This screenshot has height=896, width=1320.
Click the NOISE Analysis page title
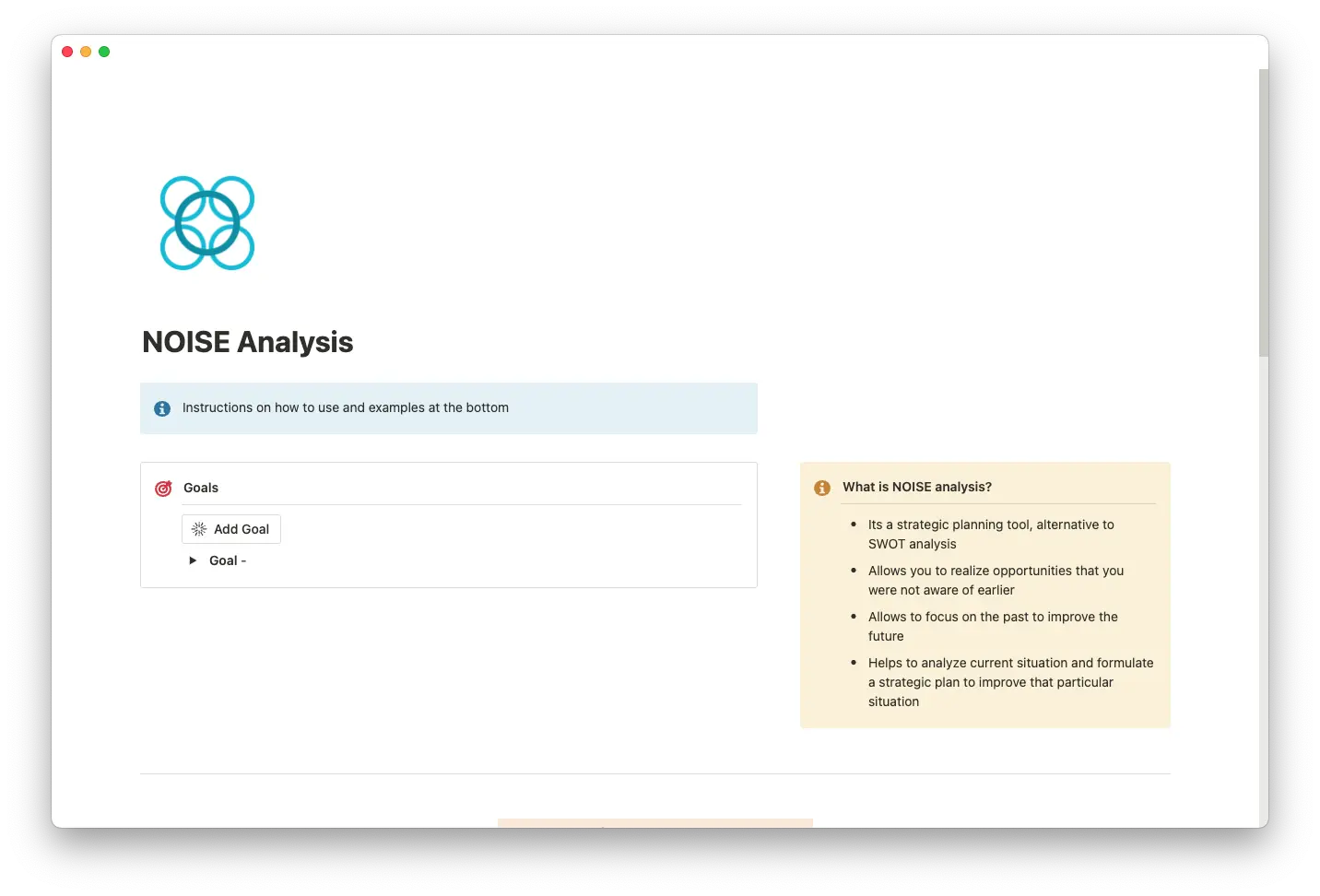tap(247, 342)
